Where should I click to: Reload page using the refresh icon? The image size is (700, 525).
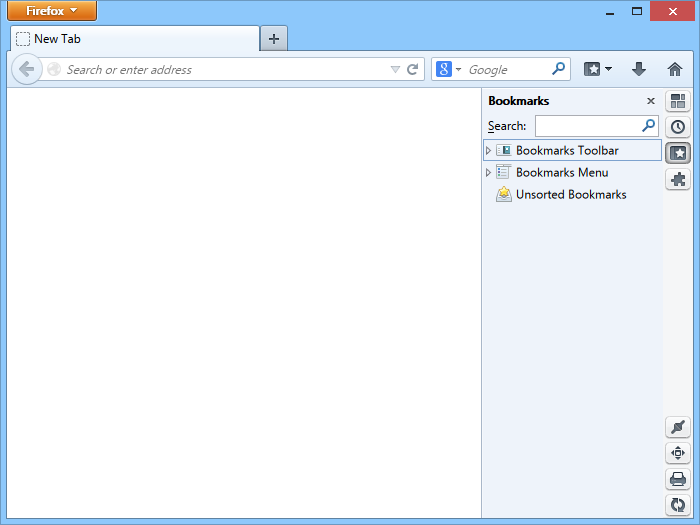(412, 70)
